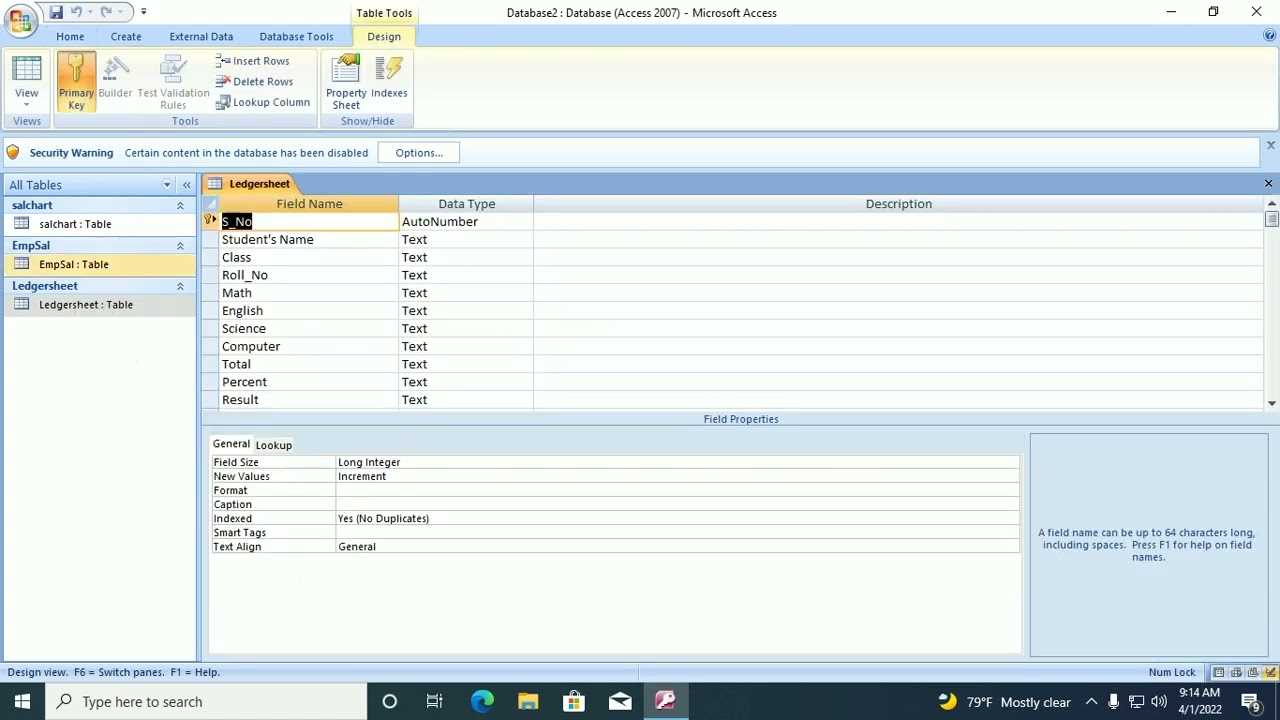The image size is (1280, 720).
Task: Collapse the Ledgersheet group
Action: (x=180, y=286)
